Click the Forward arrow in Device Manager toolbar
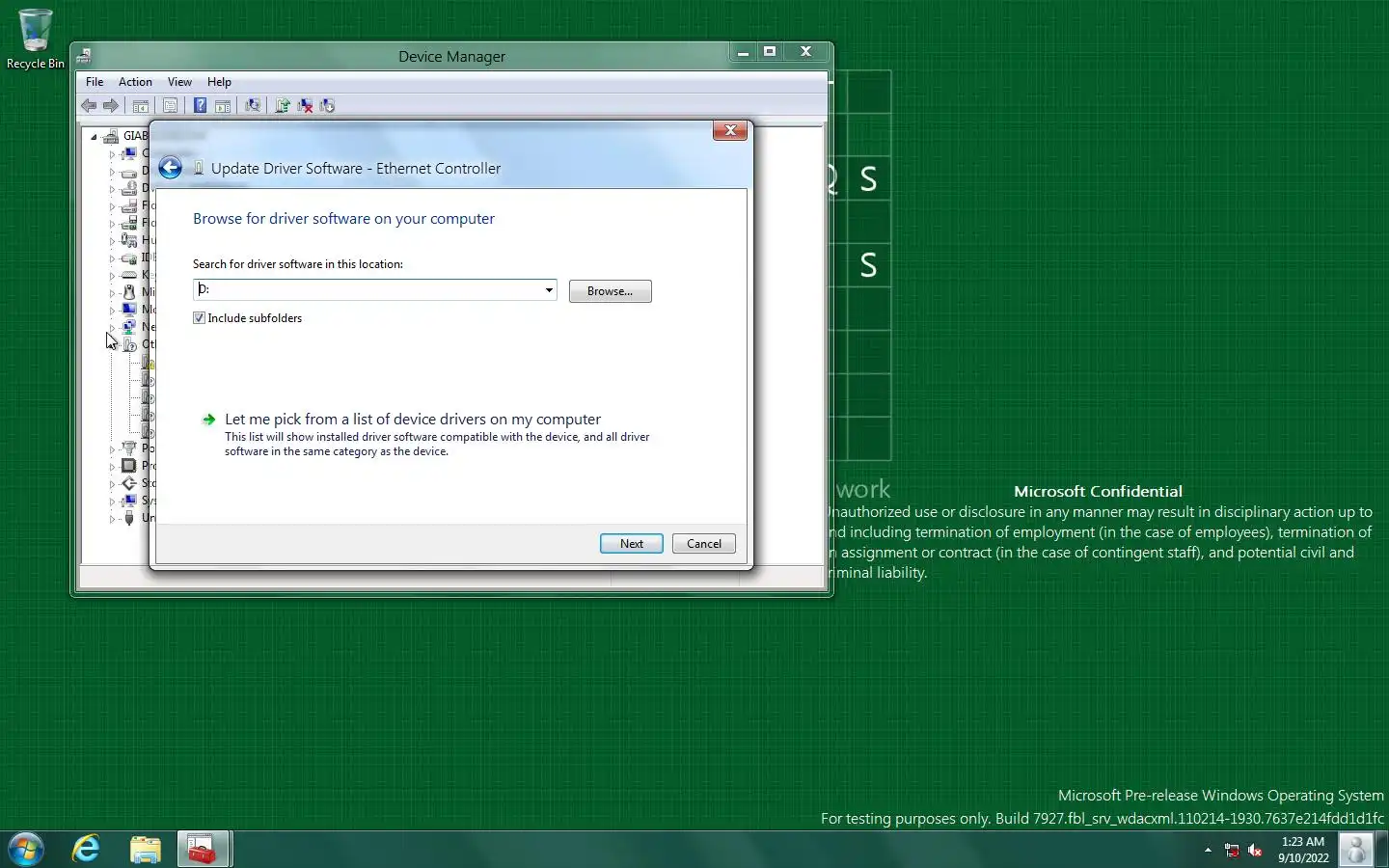Image resolution: width=1389 pixels, height=868 pixels. click(111, 106)
